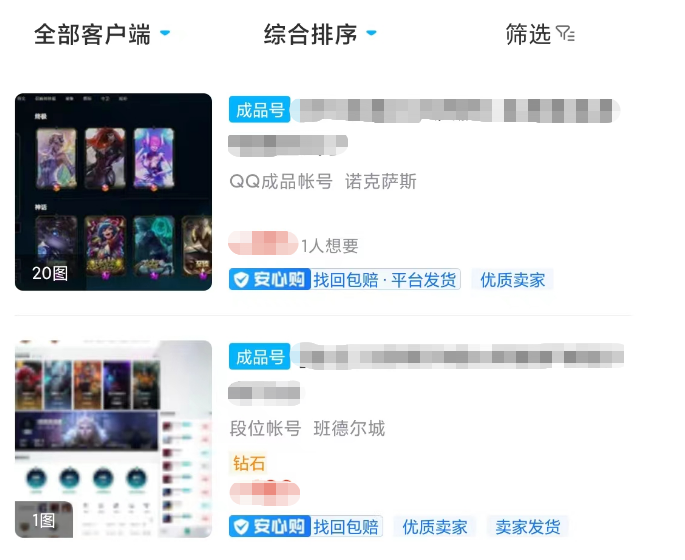The height and width of the screenshot is (560, 685).
Task: Select 优质卖家 tag on second listing
Action: tap(435, 527)
